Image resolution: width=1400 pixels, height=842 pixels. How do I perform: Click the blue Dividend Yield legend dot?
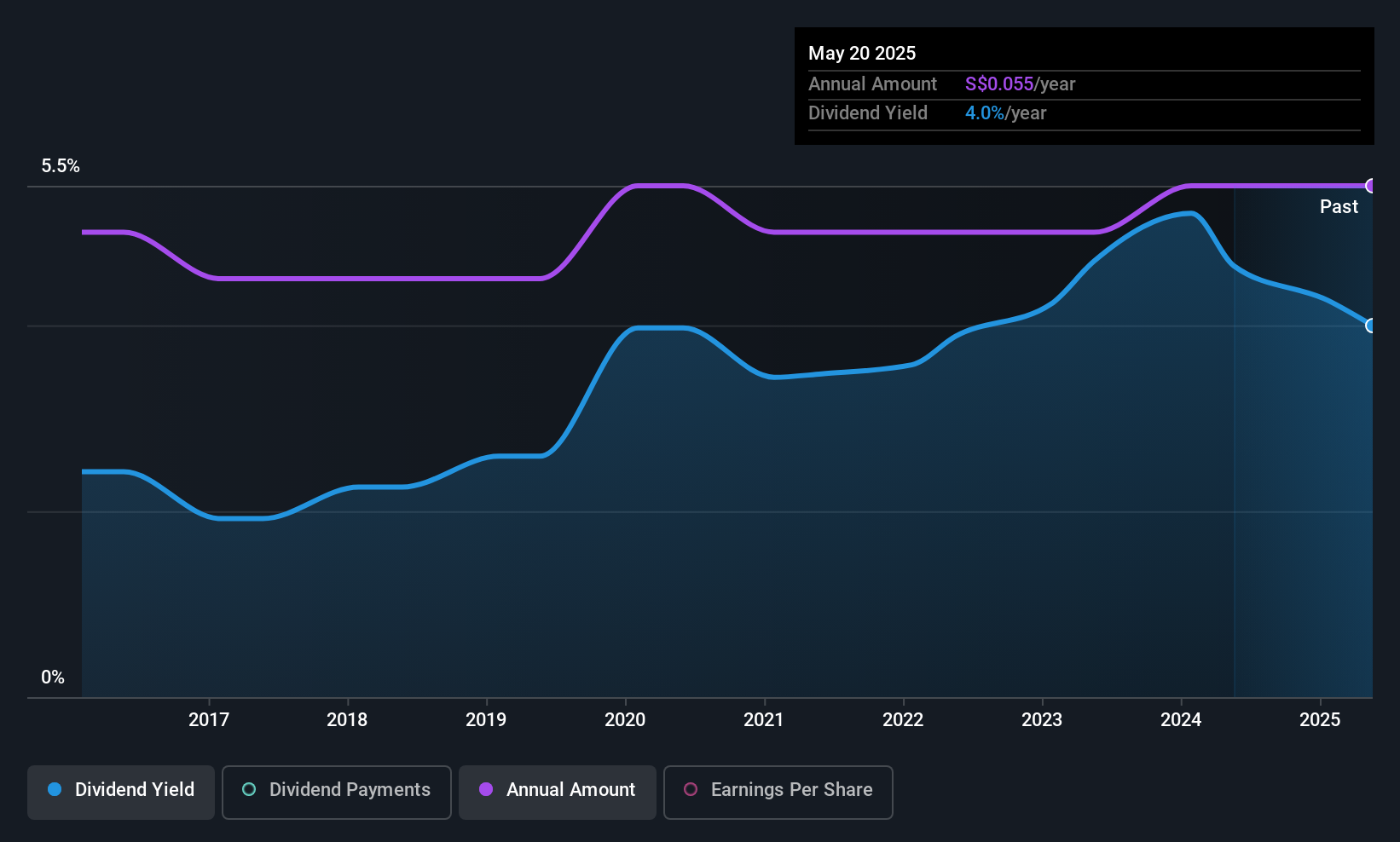[x=55, y=789]
